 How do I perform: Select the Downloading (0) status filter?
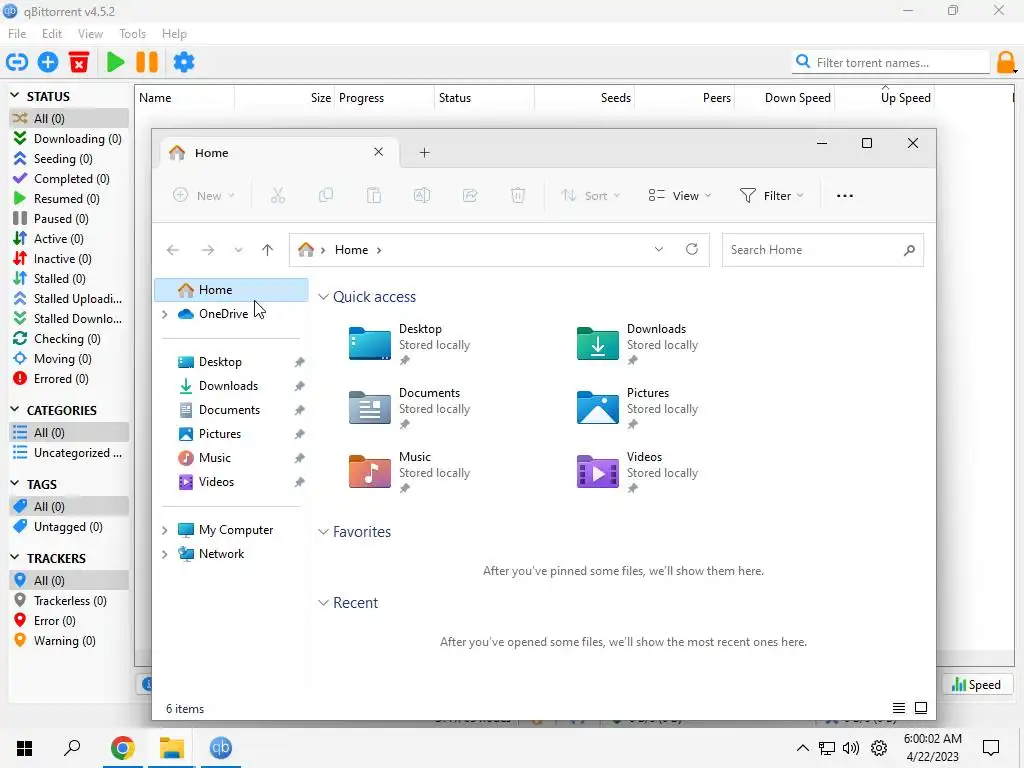69,138
